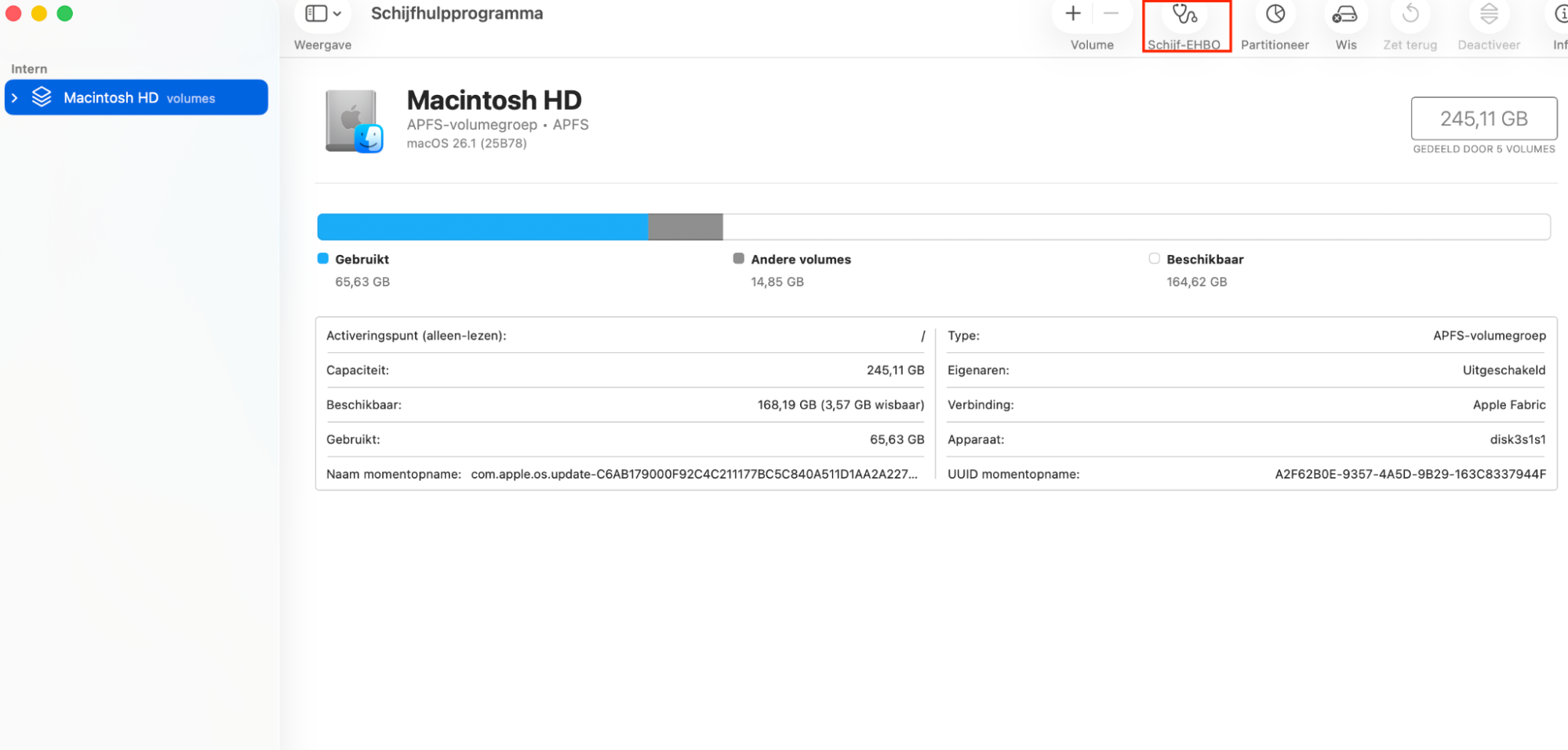This screenshot has height=750, width=1568.
Task: Click the large Macintosh HD drive icon
Action: click(x=354, y=121)
